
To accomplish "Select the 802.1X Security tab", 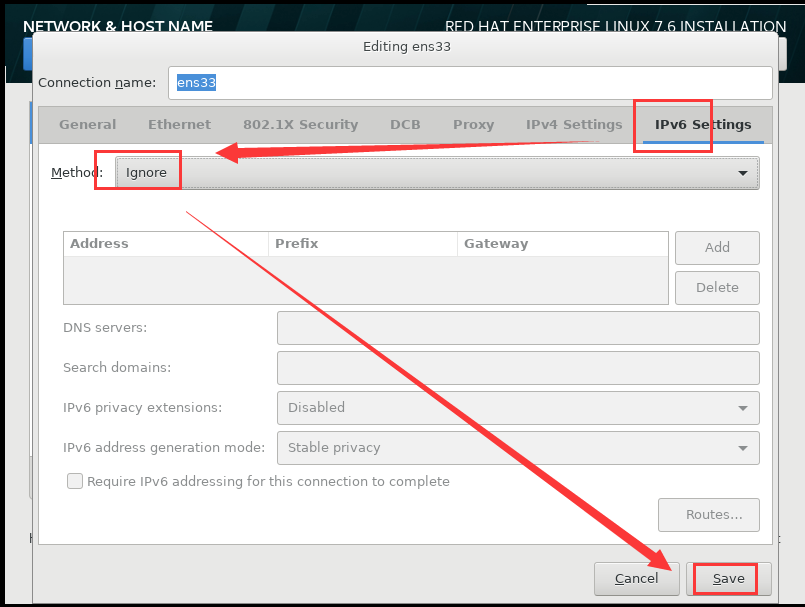I will [x=299, y=124].
